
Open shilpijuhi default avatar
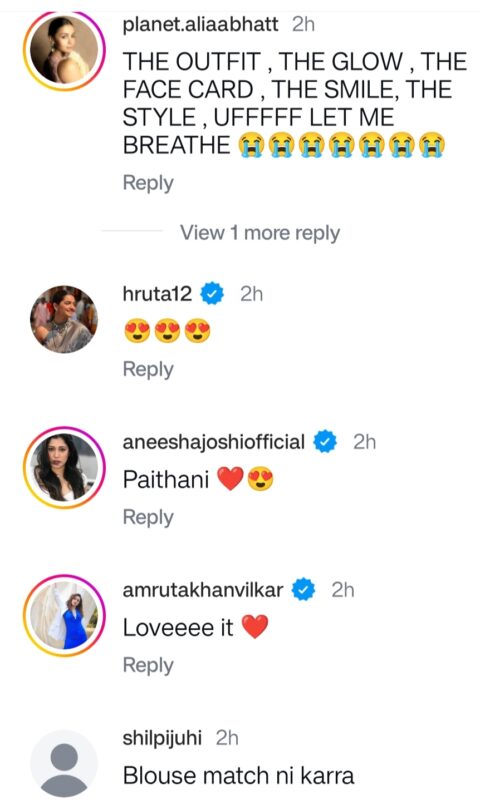64,764
